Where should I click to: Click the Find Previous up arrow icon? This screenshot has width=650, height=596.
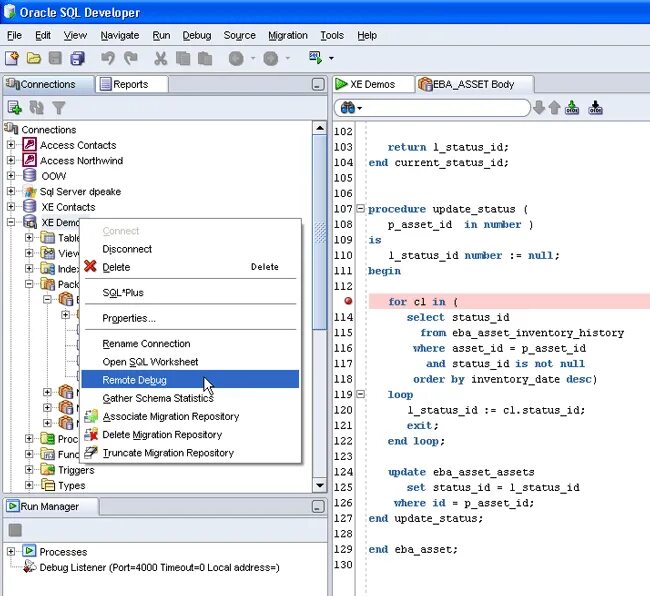pyautogui.click(x=554, y=108)
